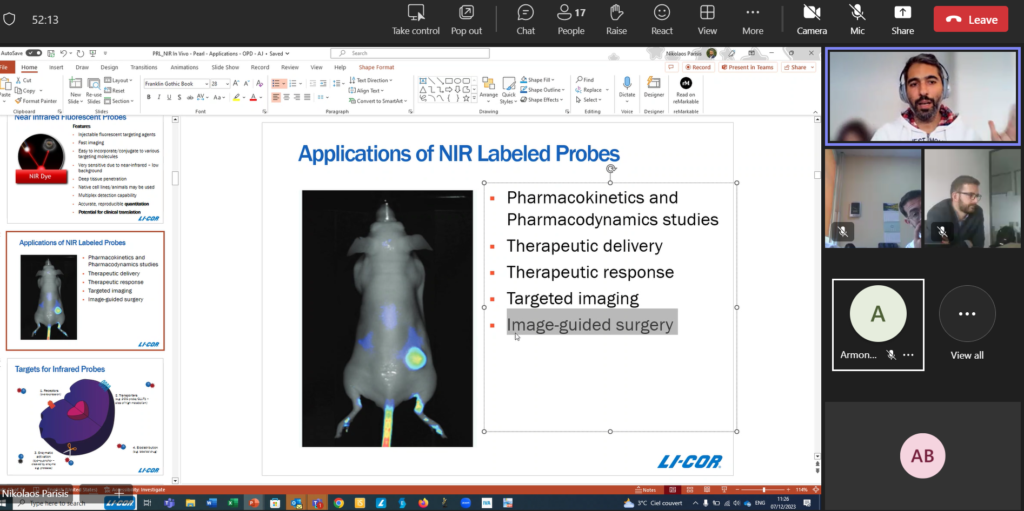The height and width of the screenshot is (511, 1024).
Task: Apply the yellow text highlight color
Action: pos(236,97)
